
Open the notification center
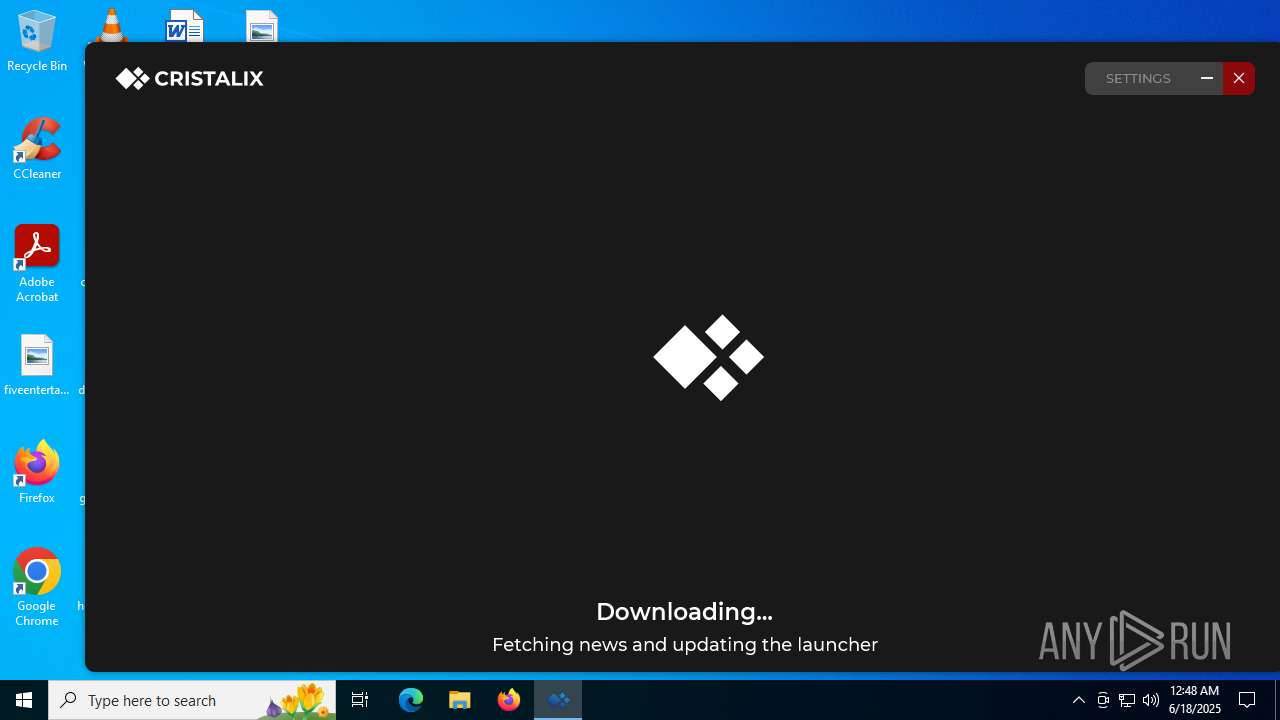(1247, 700)
